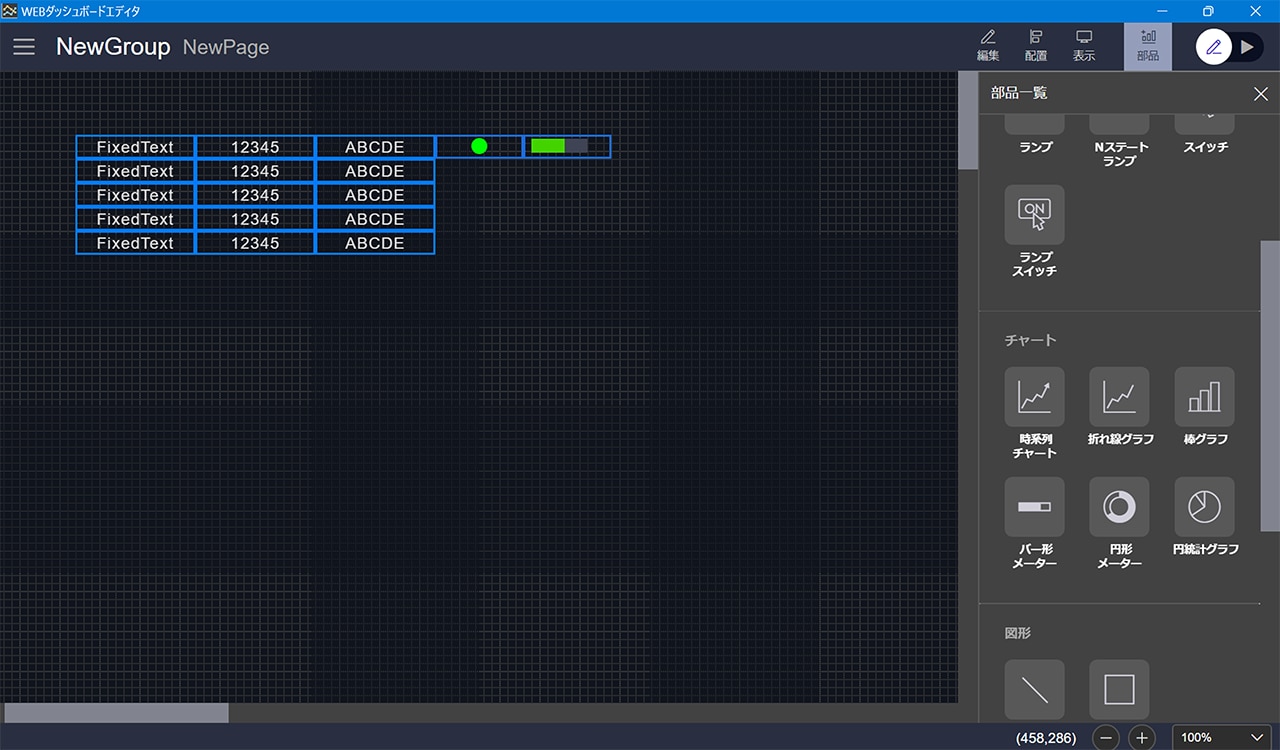The height and width of the screenshot is (750, 1280).
Task: Select the 棒グラフ bar graph part
Action: [1204, 397]
